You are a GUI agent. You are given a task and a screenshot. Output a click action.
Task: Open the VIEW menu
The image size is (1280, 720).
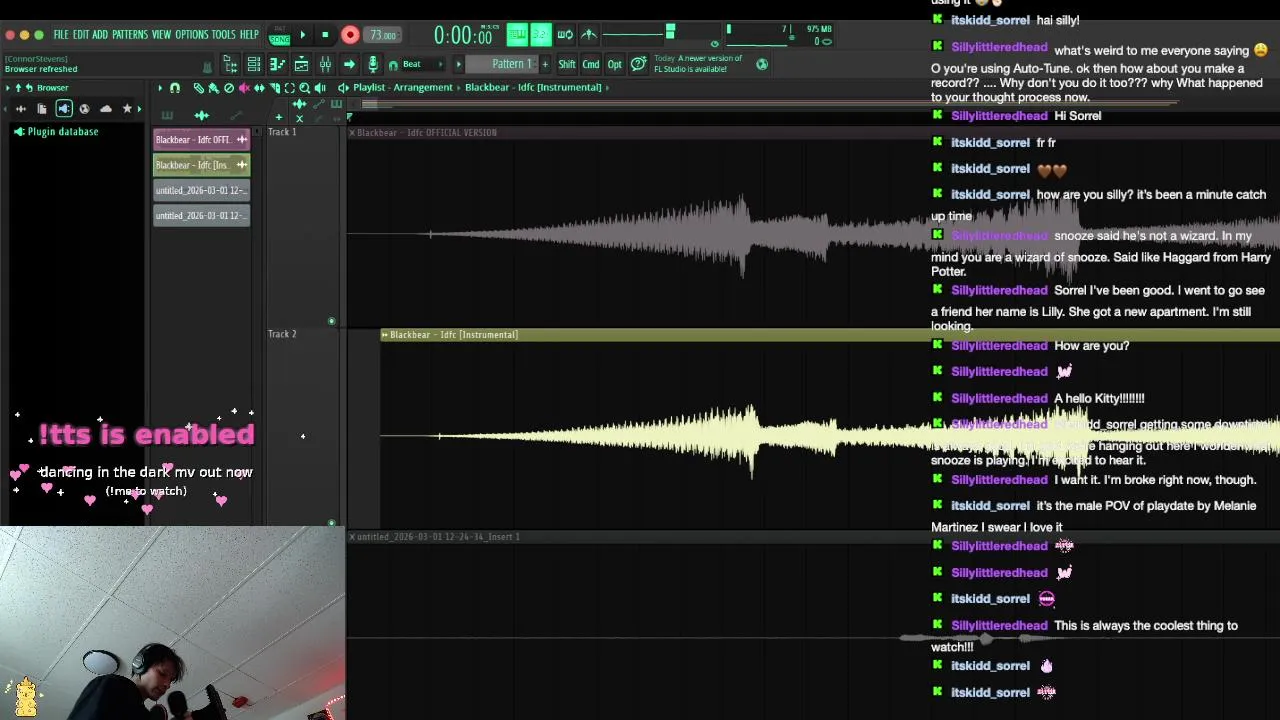[161, 34]
